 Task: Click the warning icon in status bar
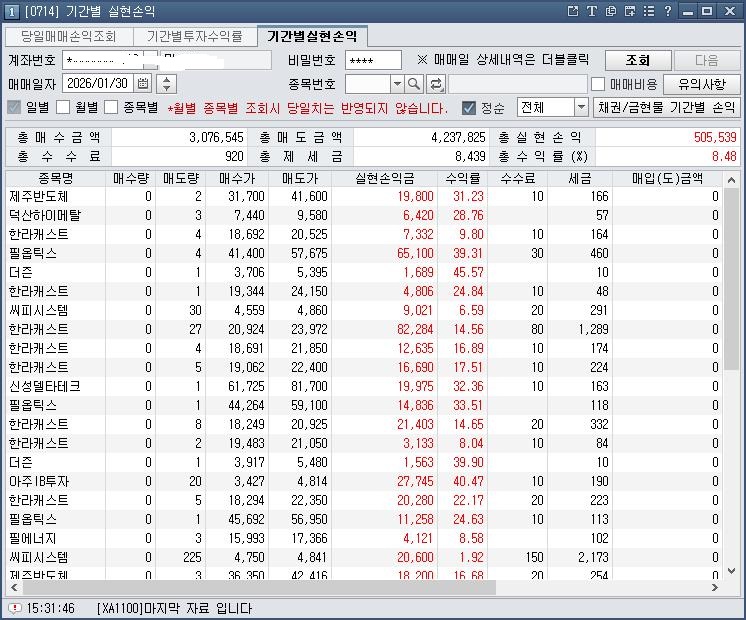pos(15,608)
